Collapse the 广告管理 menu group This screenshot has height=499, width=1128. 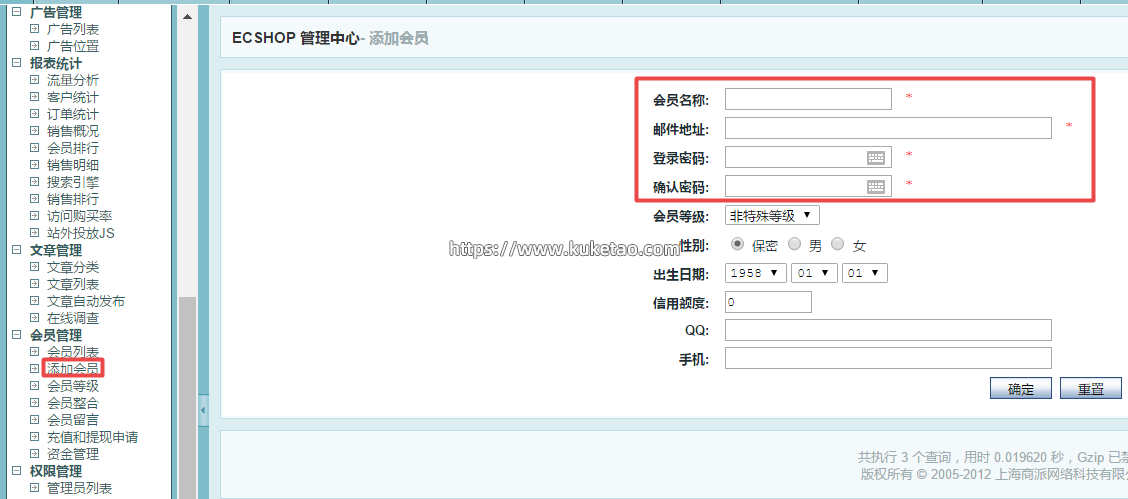(x=17, y=12)
